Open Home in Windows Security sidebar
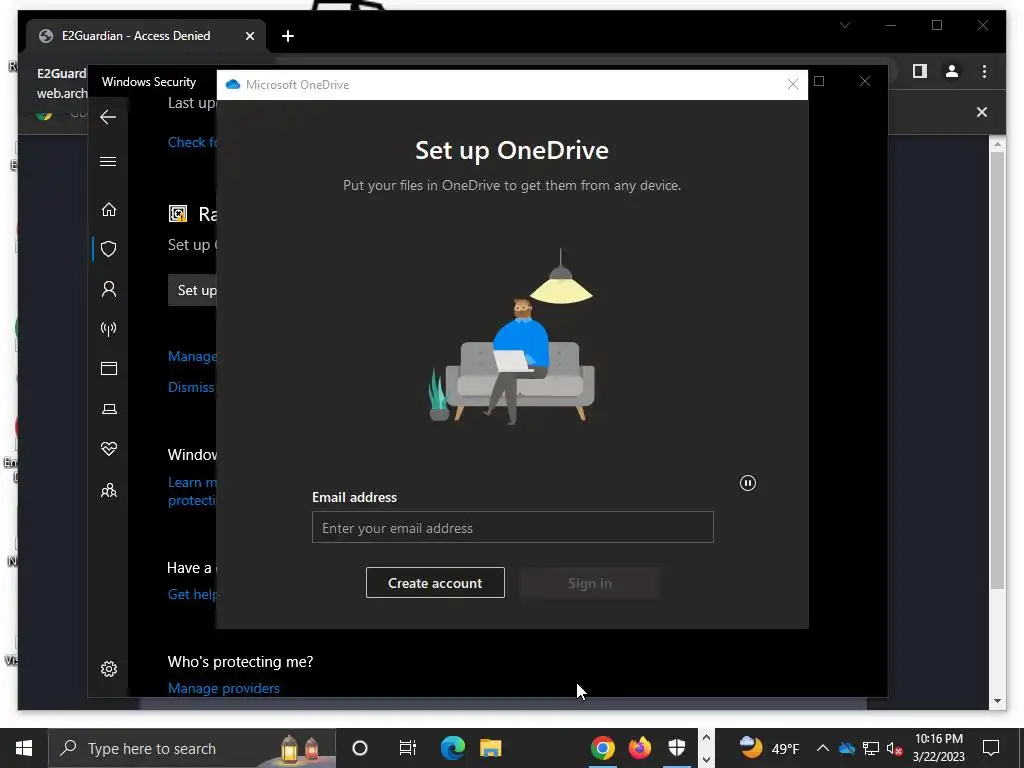 point(108,210)
